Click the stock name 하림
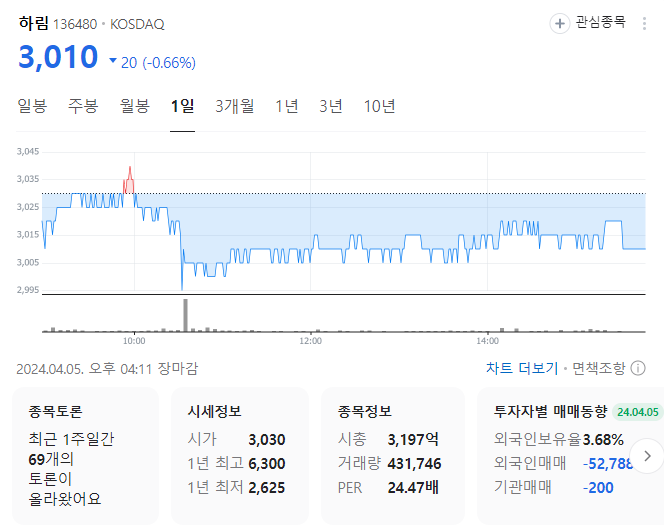The height and width of the screenshot is (529, 664). click(34, 23)
